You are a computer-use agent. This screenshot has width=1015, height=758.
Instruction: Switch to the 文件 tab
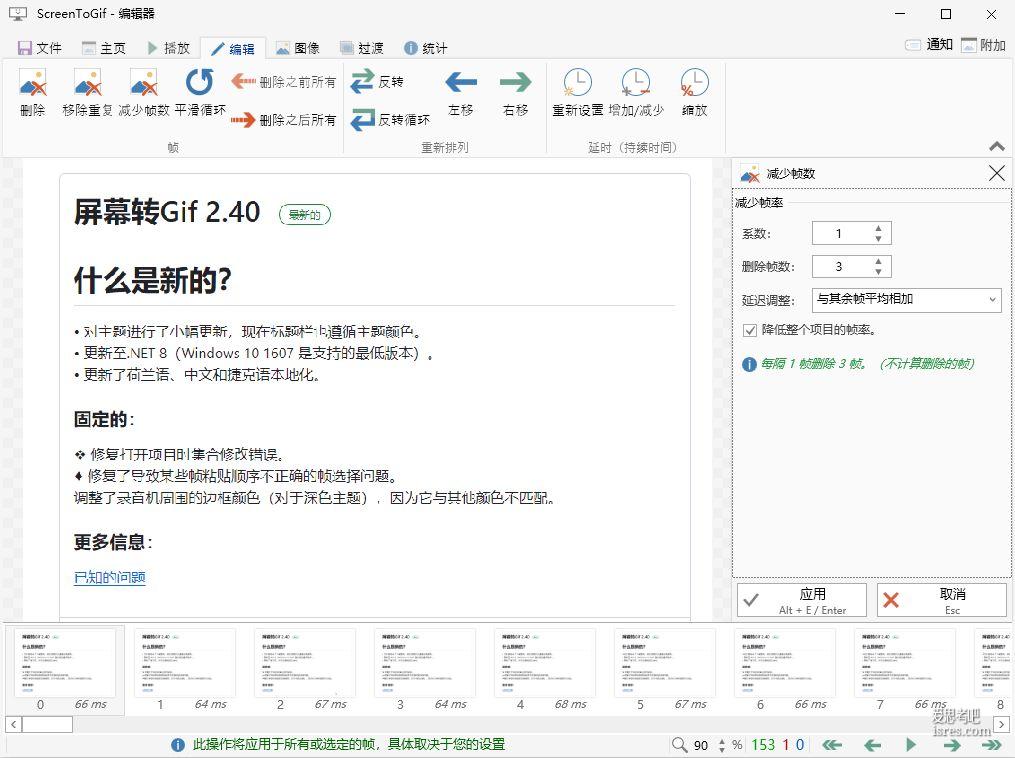[39, 48]
